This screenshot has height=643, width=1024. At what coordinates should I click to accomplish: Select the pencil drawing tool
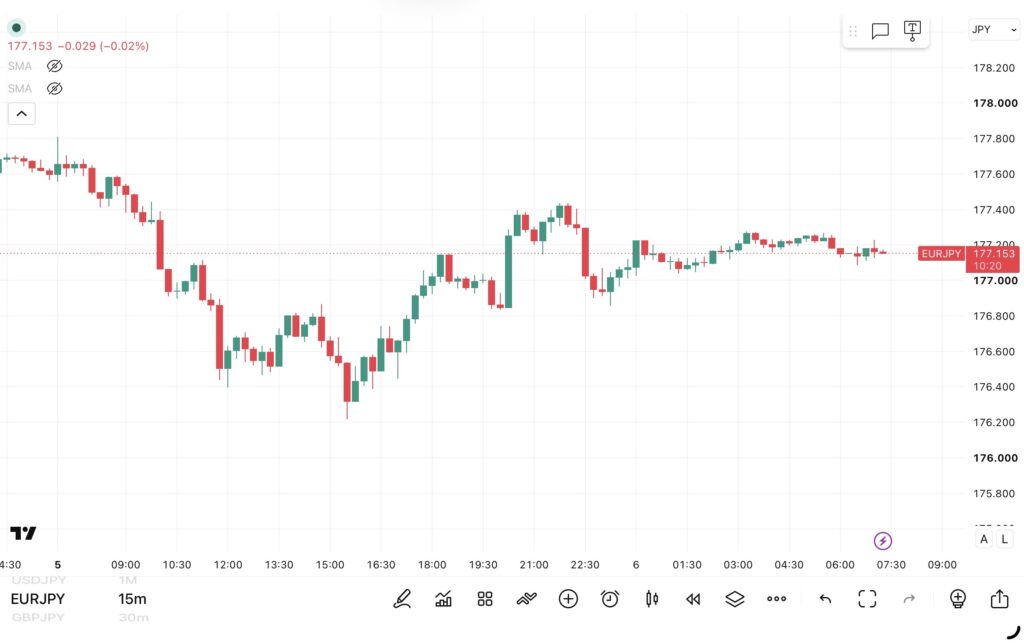[x=402, y=599]
